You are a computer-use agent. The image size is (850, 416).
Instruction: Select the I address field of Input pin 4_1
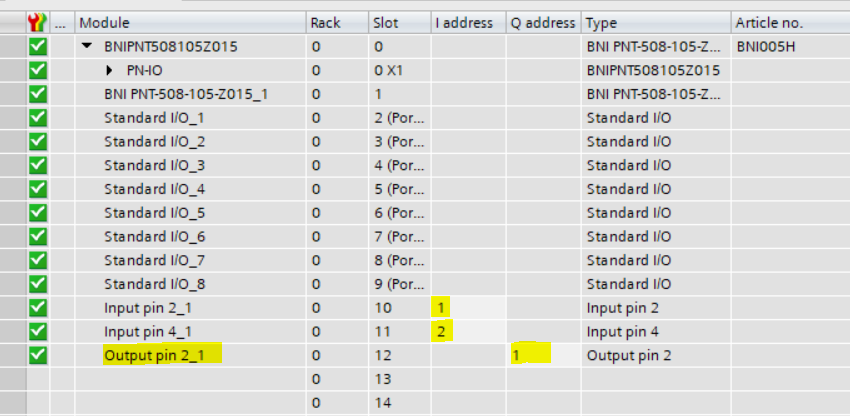click(468, 331)
